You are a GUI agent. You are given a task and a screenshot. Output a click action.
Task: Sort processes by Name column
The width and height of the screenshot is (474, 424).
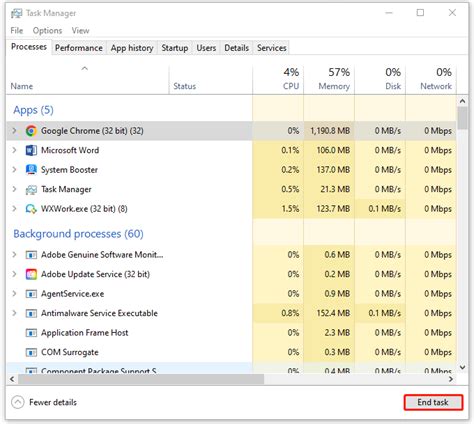[x=87, y=79]
